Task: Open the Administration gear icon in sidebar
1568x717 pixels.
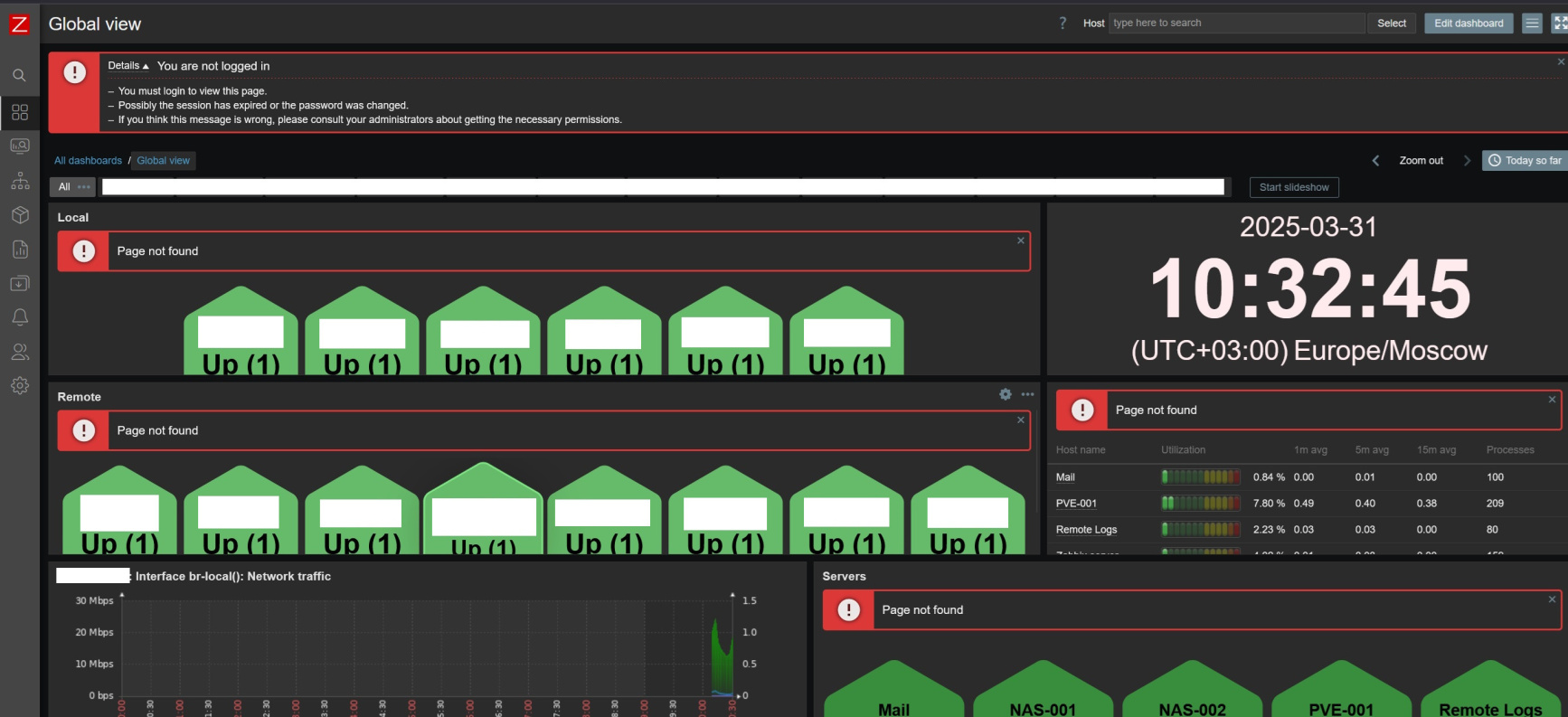Action: pyautogui.click(x=20, y=386)
